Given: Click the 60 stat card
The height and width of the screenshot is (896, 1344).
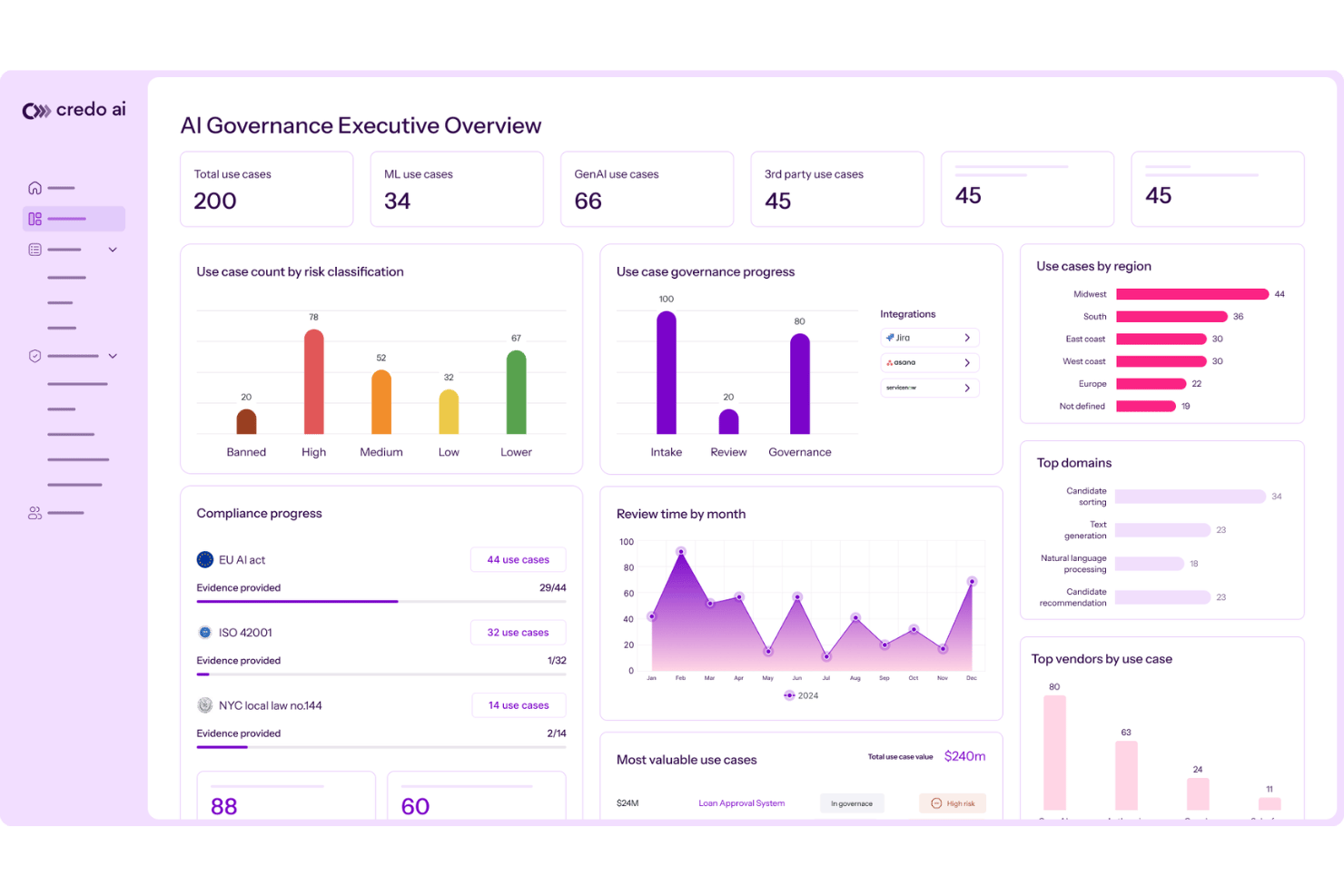Looking at the screenshot, I should pyautogui.click(x=477, y=796).
